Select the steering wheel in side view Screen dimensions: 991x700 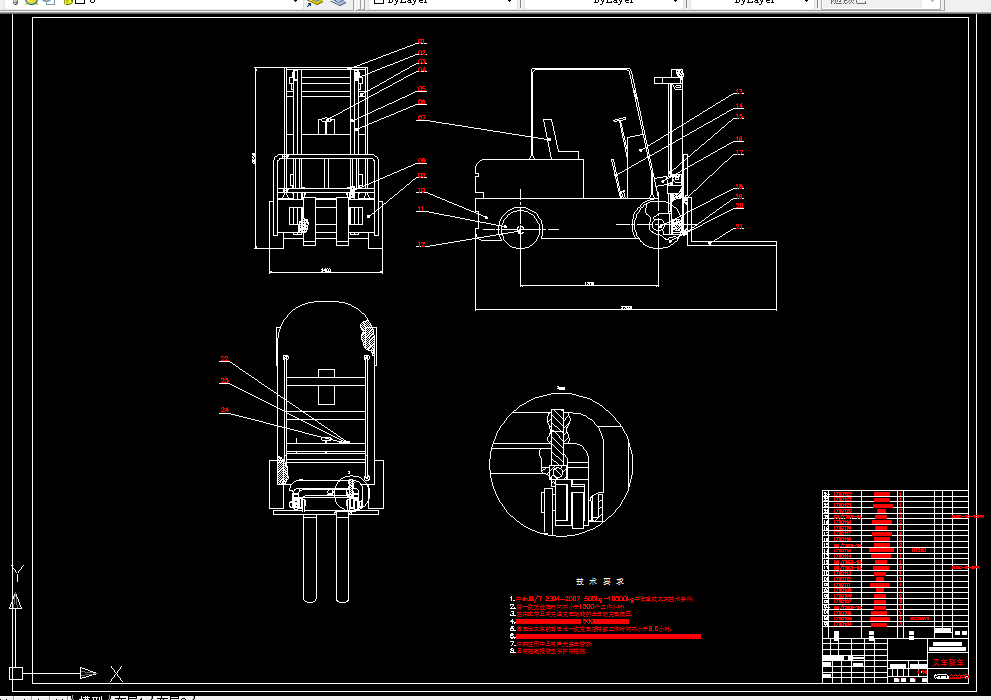point(619,120)
